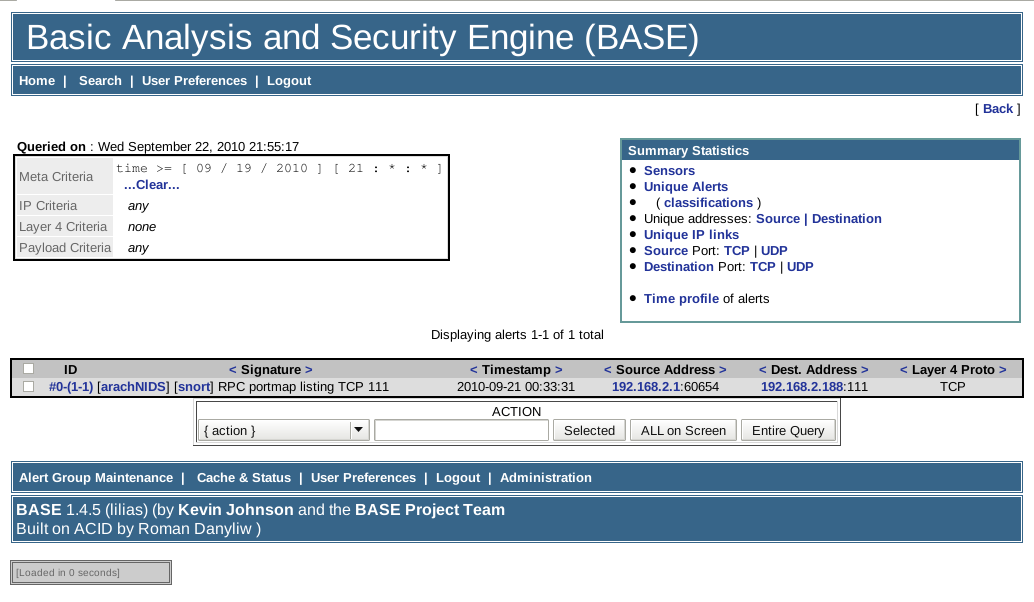Click the TCP cell under Layer 4 Proto
The width and height of the screenshot is (1034, 602).
(952, 387)
